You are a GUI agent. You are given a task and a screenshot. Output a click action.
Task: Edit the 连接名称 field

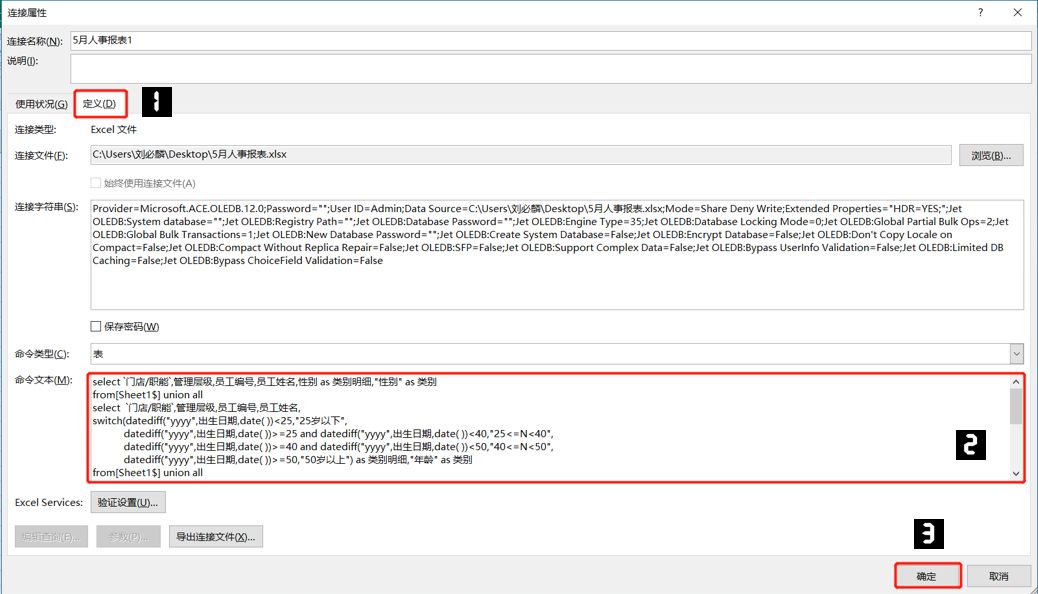[550, 40]
